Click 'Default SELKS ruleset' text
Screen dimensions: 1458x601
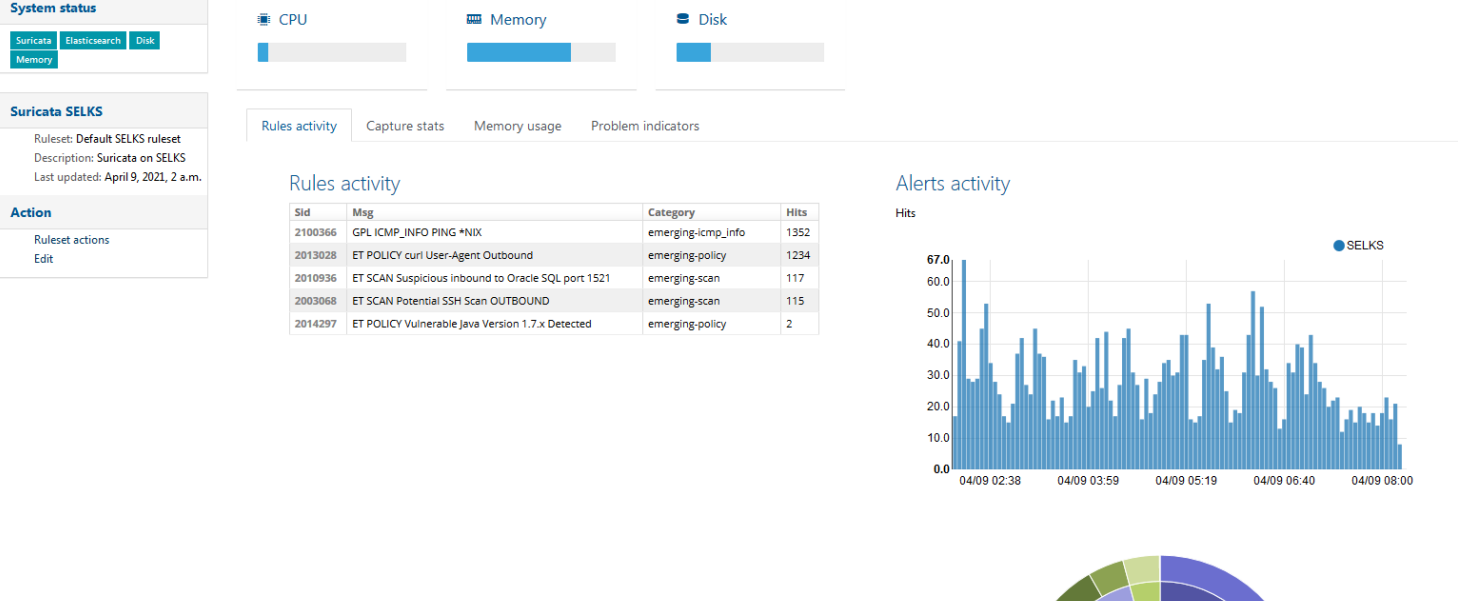128,139
